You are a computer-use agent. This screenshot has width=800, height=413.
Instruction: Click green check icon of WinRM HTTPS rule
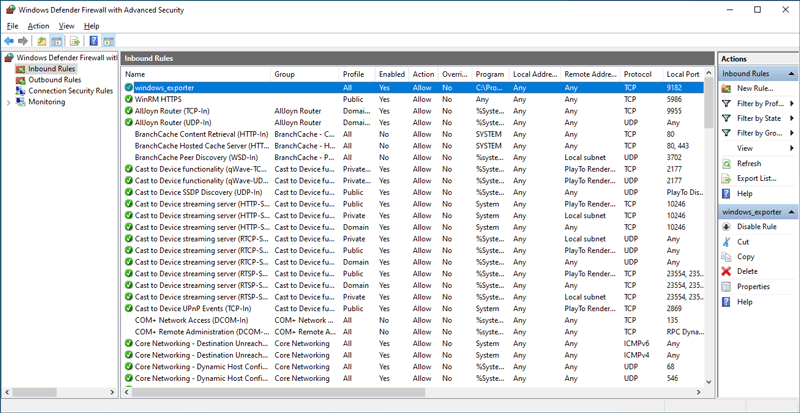pos(129,100)
